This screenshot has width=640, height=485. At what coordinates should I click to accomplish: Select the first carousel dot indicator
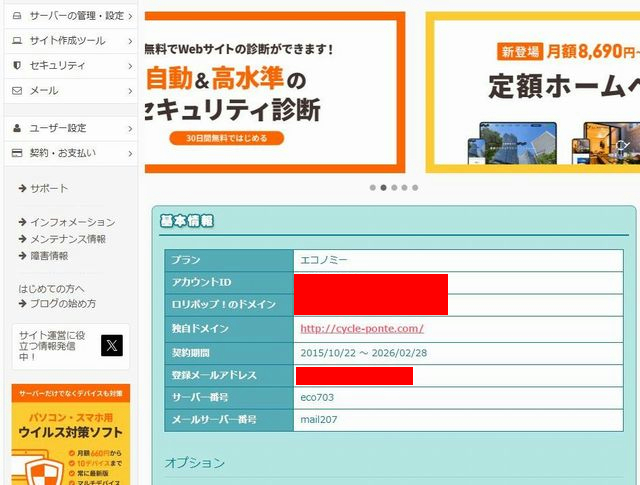373,187
